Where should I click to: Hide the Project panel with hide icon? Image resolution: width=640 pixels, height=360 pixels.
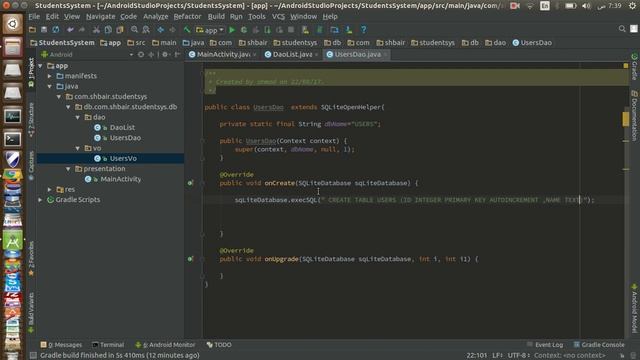coord(177,54)
